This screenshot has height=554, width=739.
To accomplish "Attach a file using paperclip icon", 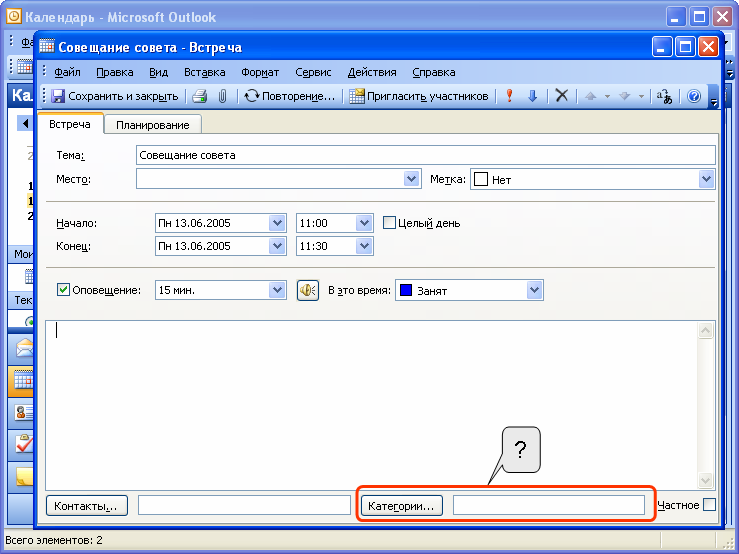I will [222, 96].
